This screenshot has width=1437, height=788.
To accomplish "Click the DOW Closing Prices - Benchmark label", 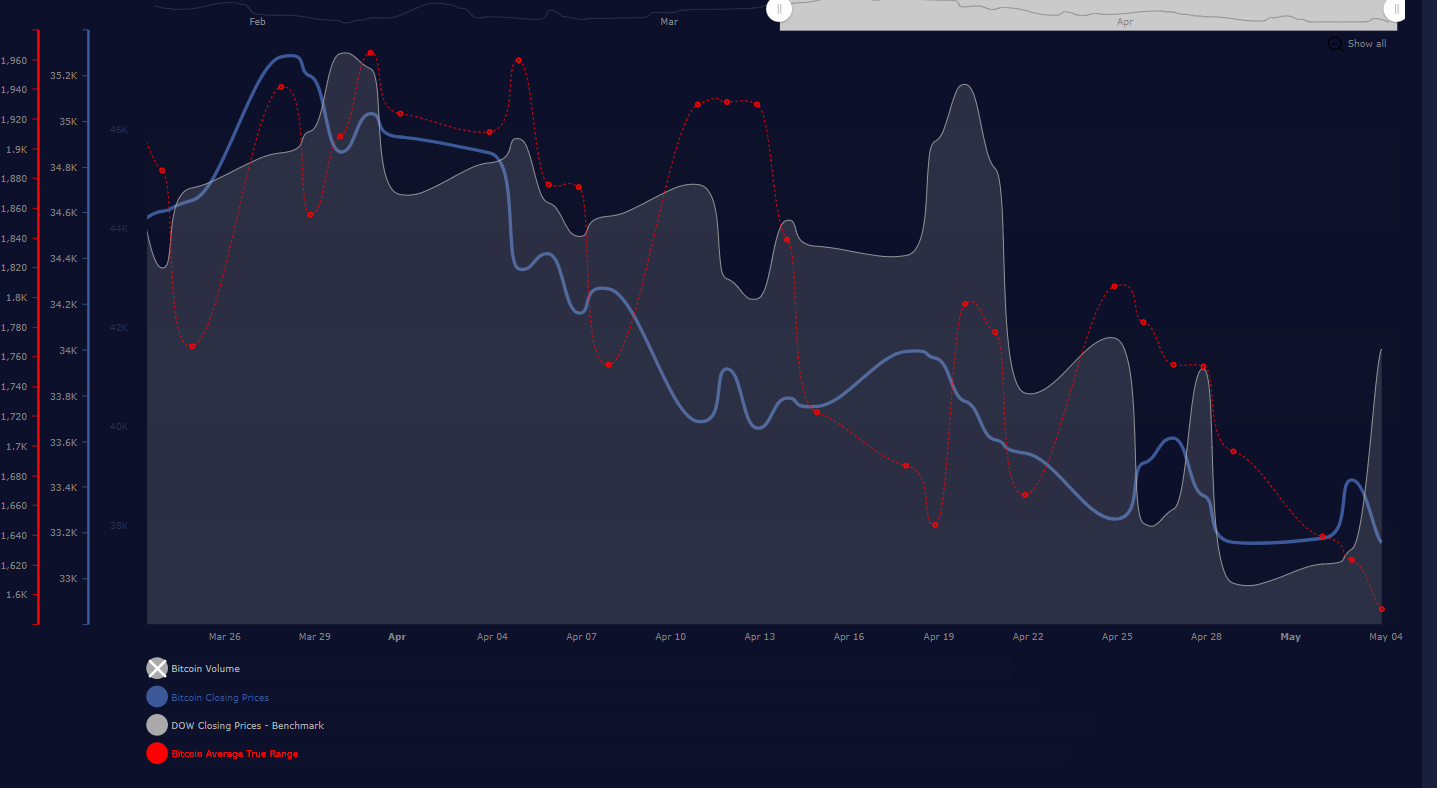I will 247,726.
